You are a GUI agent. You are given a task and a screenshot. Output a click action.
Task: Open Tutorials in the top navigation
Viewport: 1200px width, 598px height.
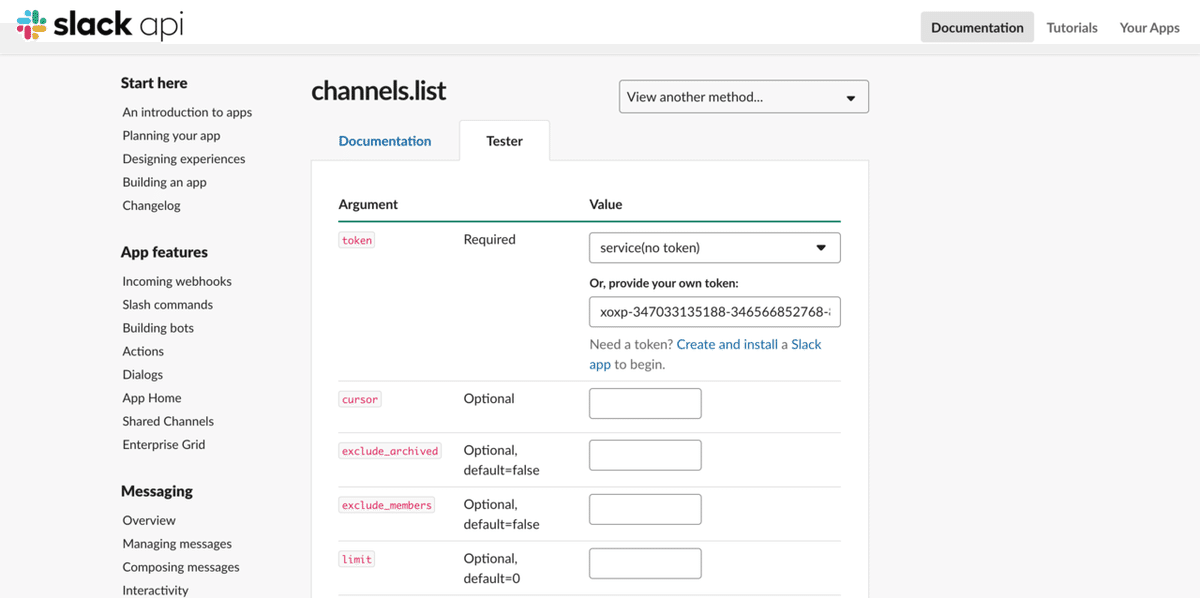(x=1072, y=27)
